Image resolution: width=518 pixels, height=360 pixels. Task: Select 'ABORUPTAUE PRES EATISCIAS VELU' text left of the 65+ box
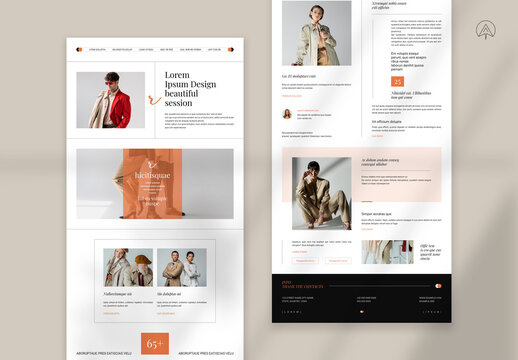(104, 353)
